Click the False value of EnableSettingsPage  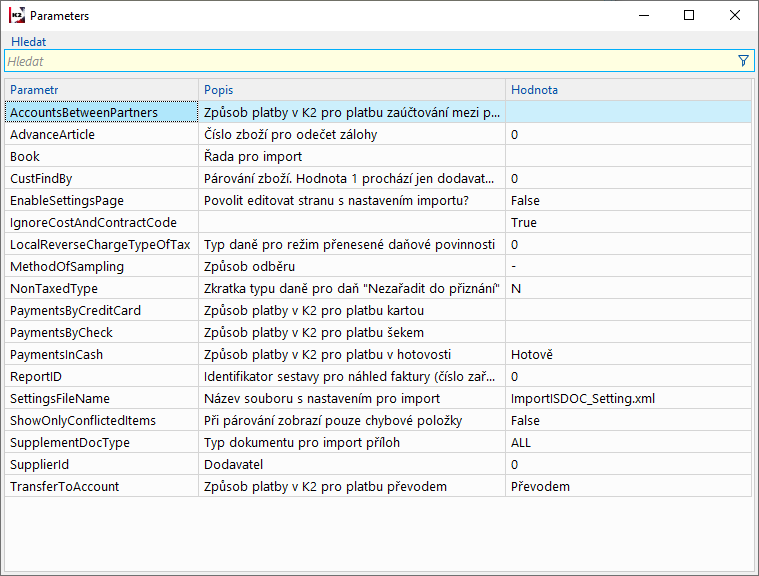525,200
